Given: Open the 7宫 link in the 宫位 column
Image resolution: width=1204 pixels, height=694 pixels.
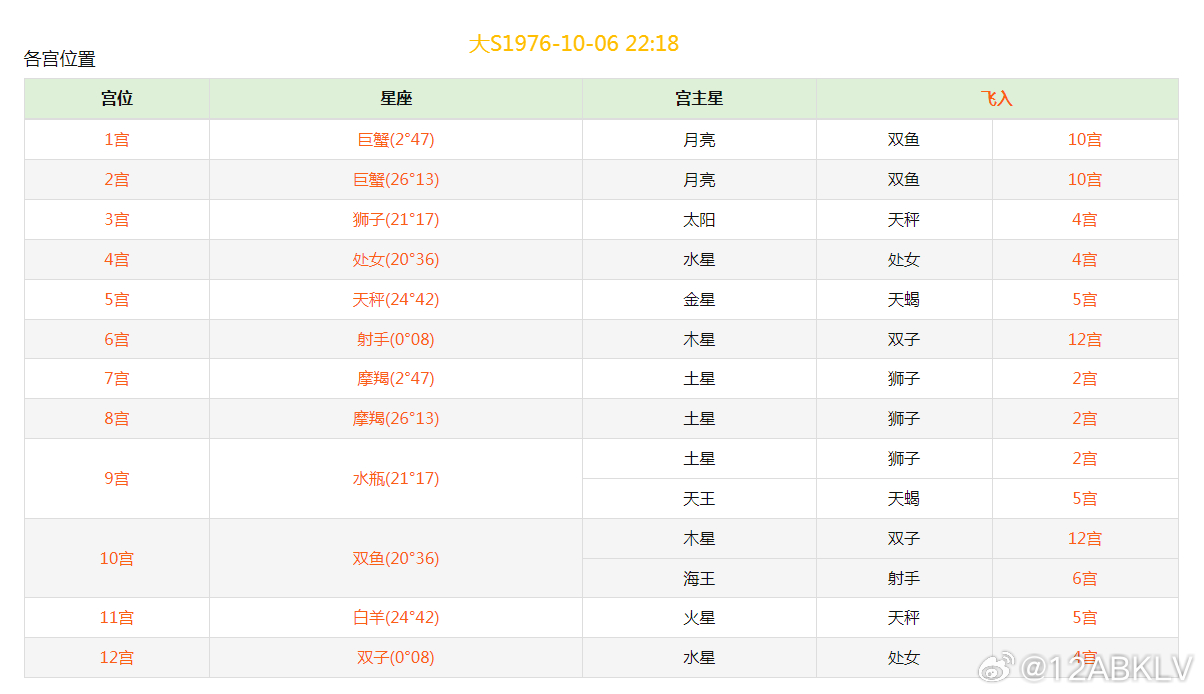Looking at the screenshot, I should 117,379.
